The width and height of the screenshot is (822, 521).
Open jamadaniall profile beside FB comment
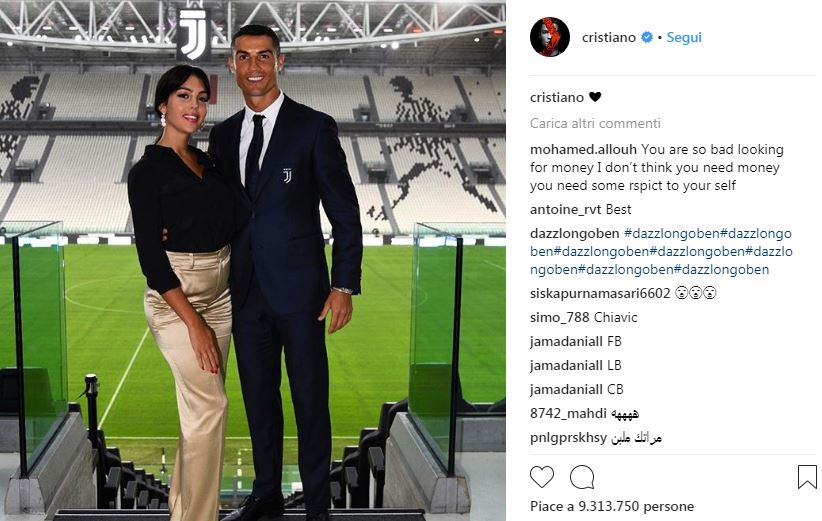[566, 341]
